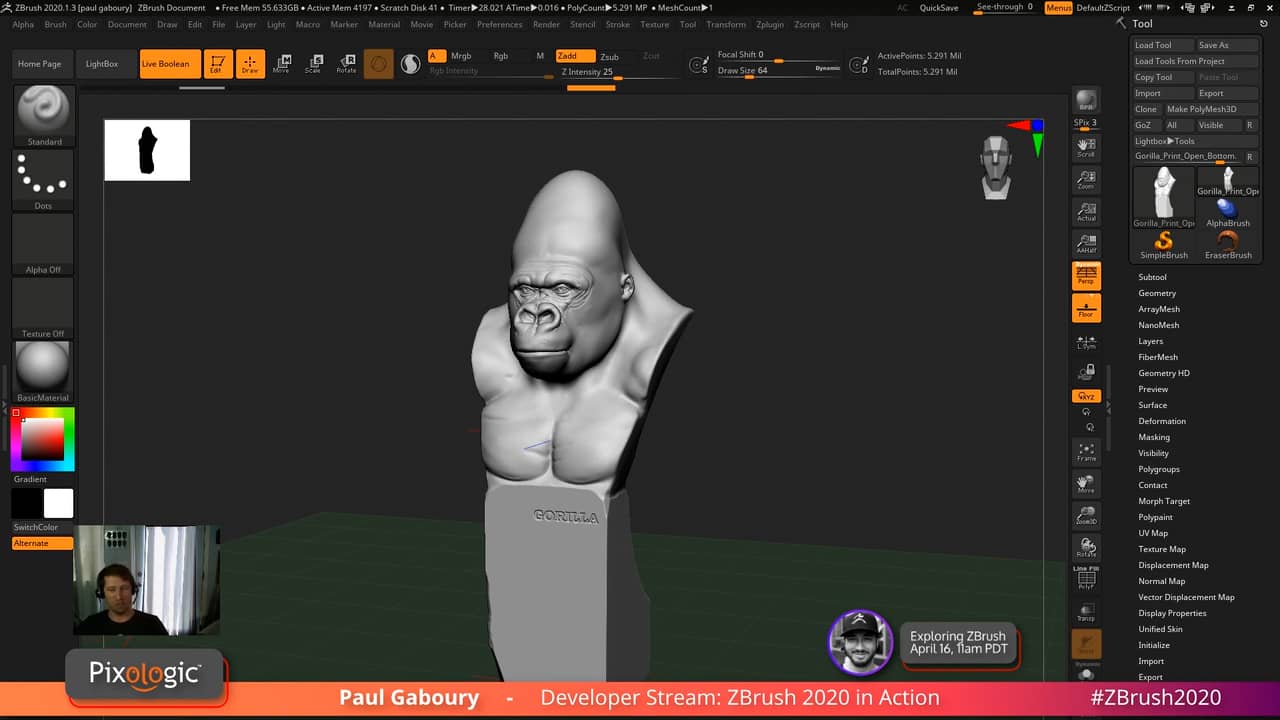Adjust the Z Intensity slider
This screenshot has height=720, width=1280.
(605, 72)
